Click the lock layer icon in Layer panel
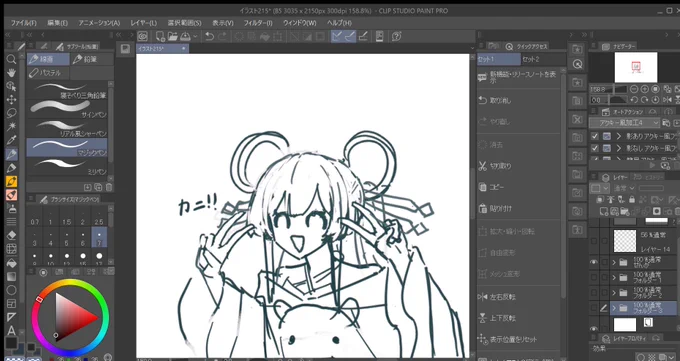Viewport: 680px width, 361px height. (x=632, y=200)
